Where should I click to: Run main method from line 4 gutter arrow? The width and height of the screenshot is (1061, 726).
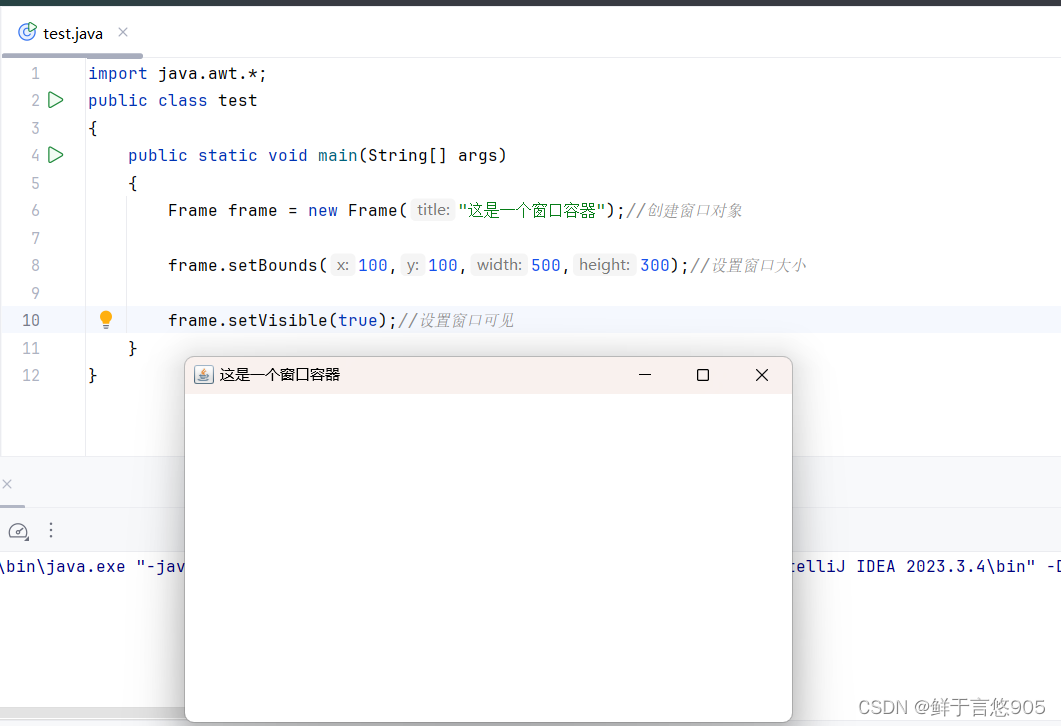[56, 155]
